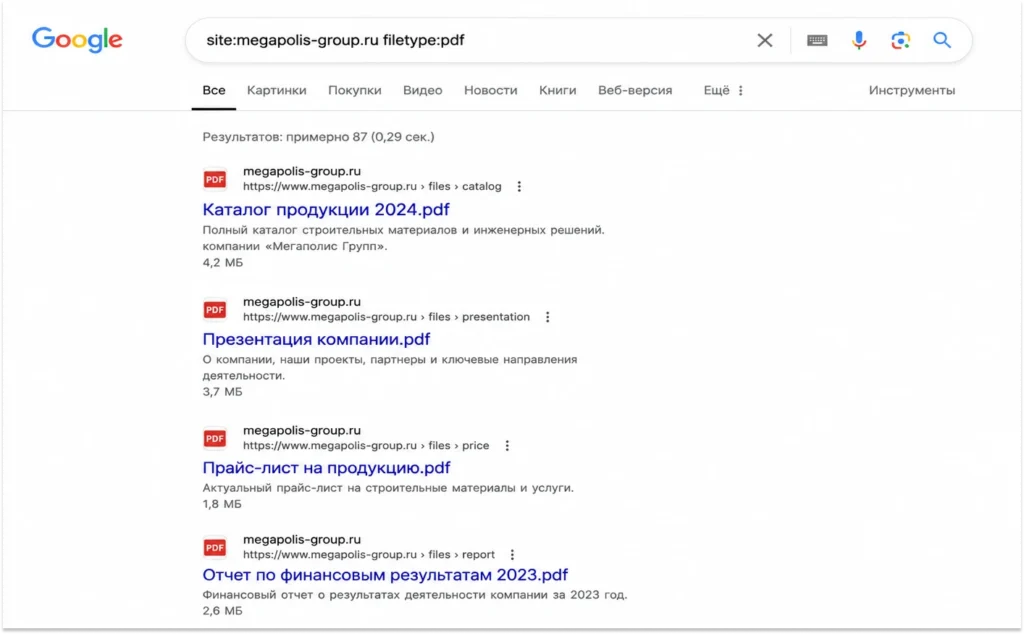Open Отчет по финансовым результатам 2023.pdf link
Screen dimensions: 1024x634
click(385, 575)
